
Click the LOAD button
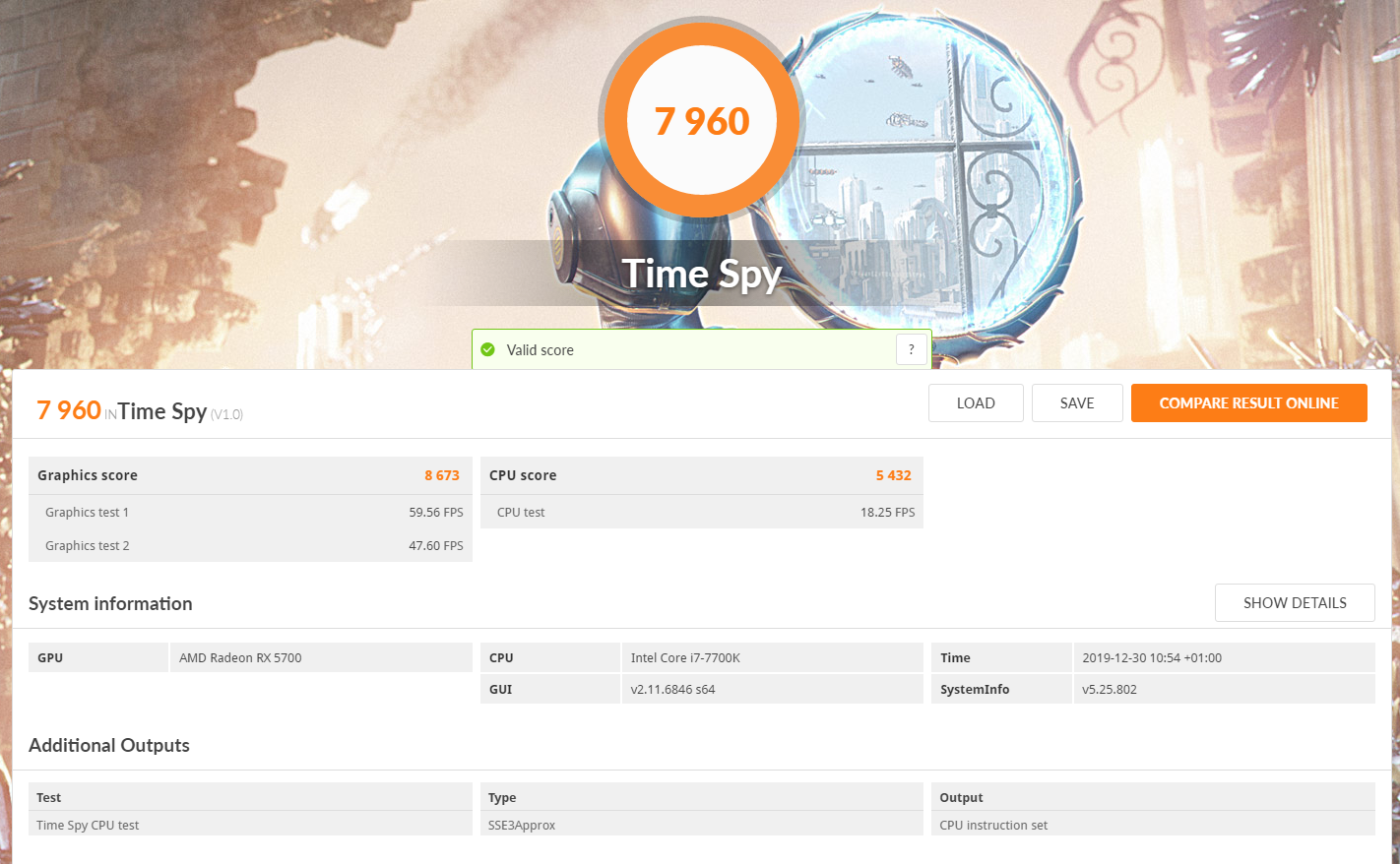pos(976,402)
